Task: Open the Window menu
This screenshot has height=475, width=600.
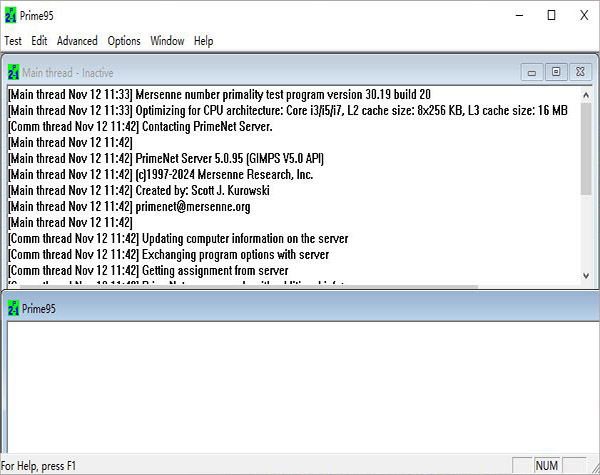Action: point(167,41)
